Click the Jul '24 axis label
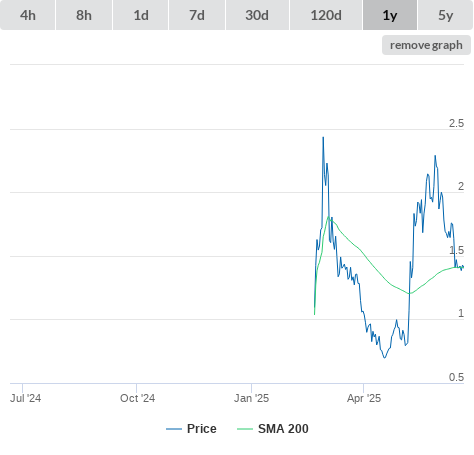The image size is (474, 455). coord(26,398)
